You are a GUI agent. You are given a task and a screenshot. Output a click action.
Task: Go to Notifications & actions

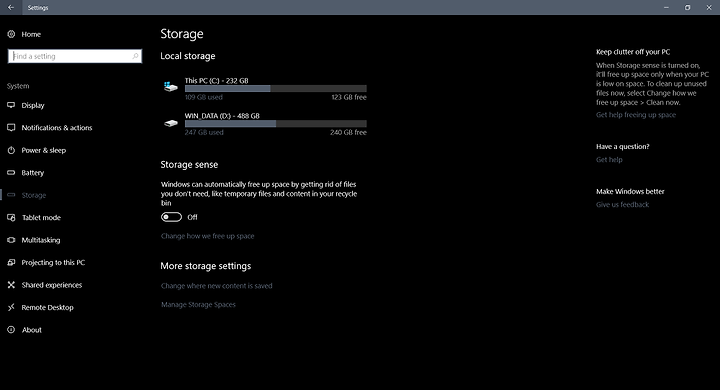57,128
